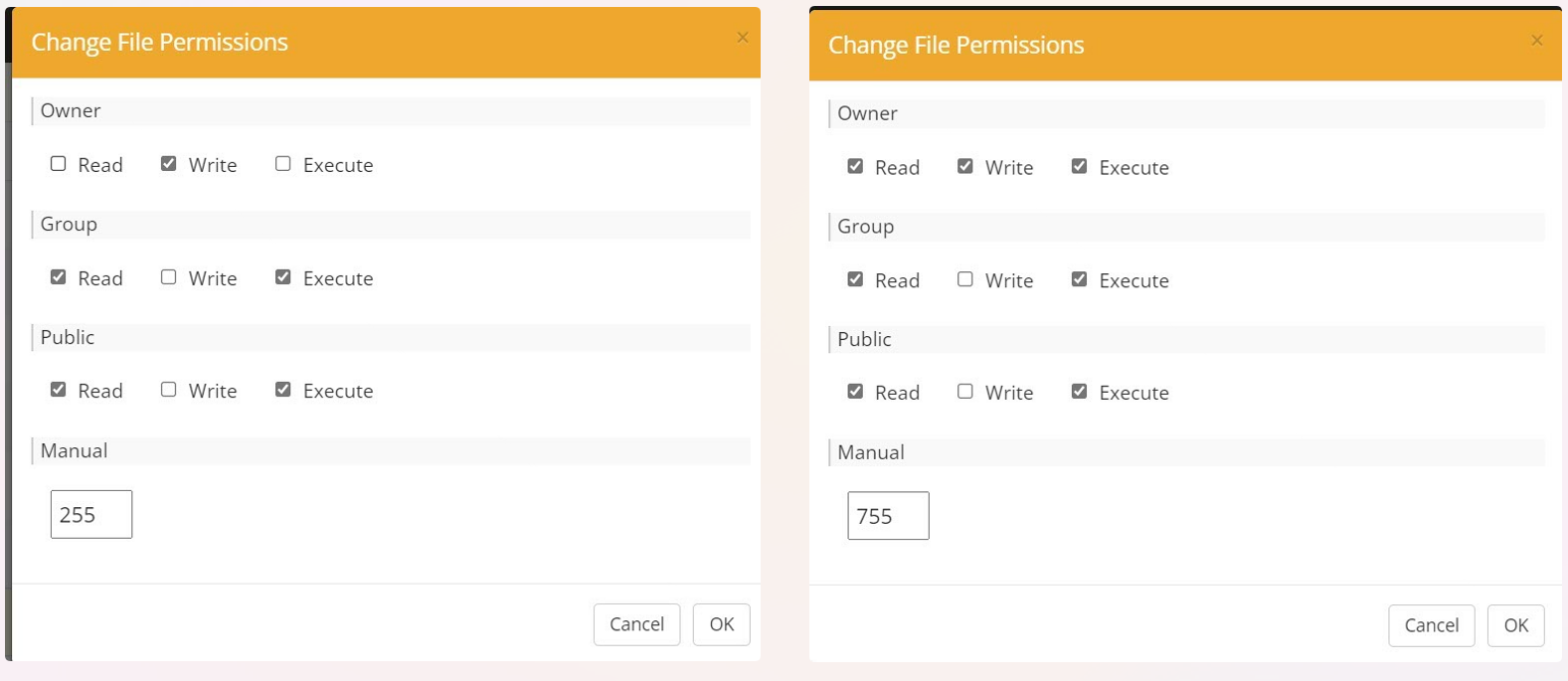Confirm with OK in the 755 dialog
The width and height of the screenshot is (1568, 681).
1515,625
